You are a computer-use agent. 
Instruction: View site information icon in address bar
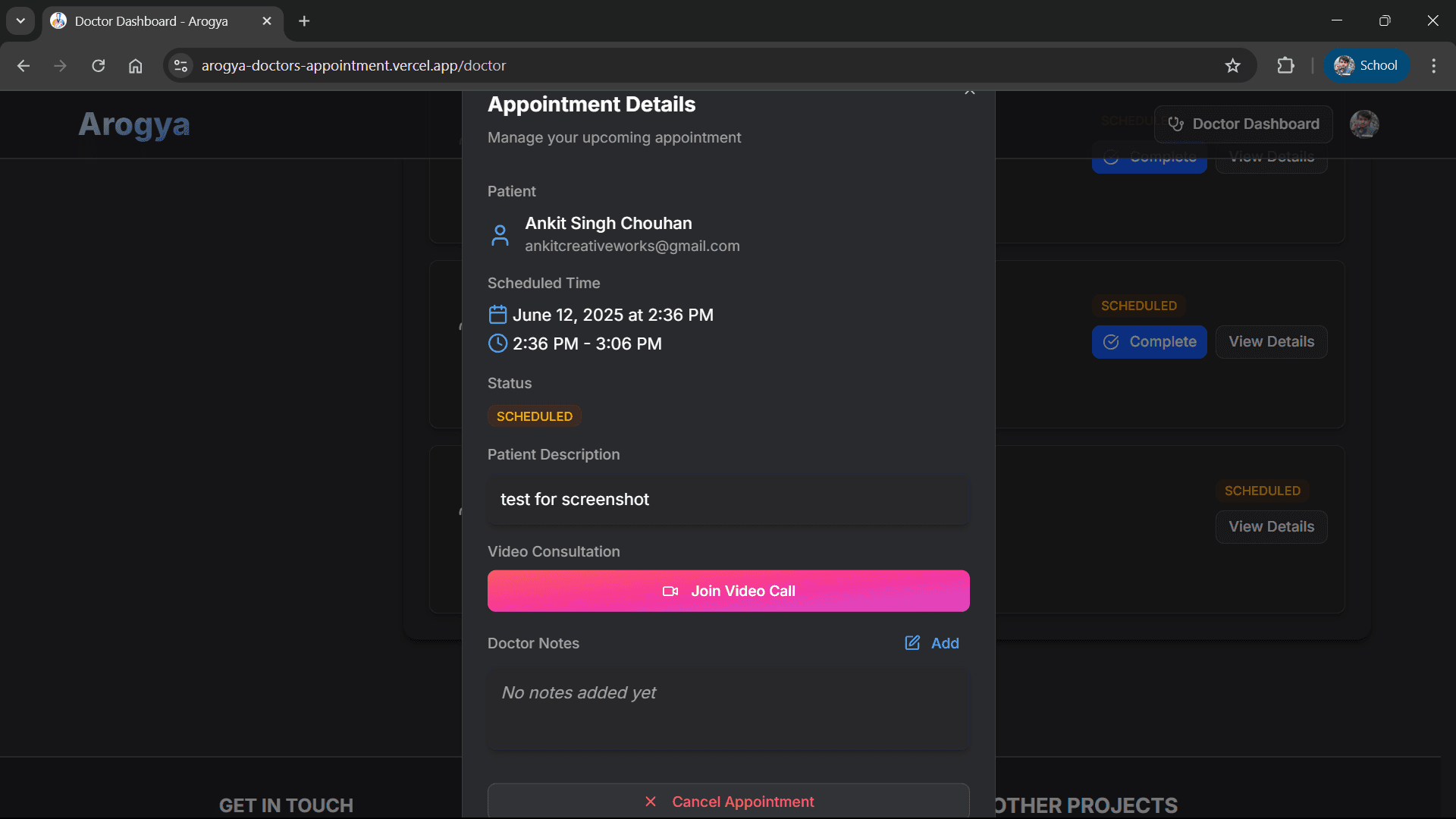point(180,66)
